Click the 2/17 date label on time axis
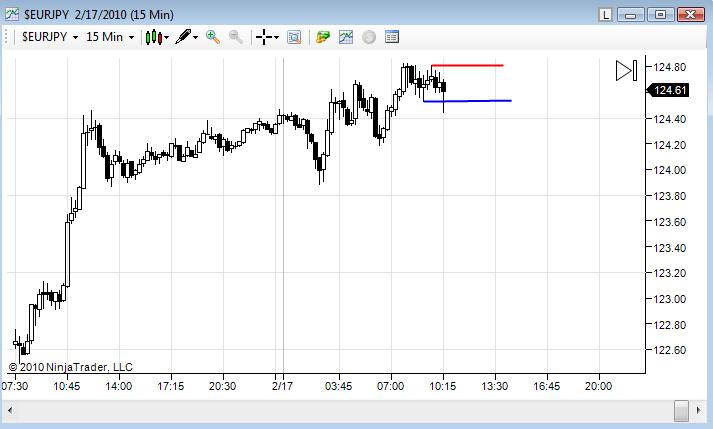This screenshot has width=713, height=429. coord(282,386)
